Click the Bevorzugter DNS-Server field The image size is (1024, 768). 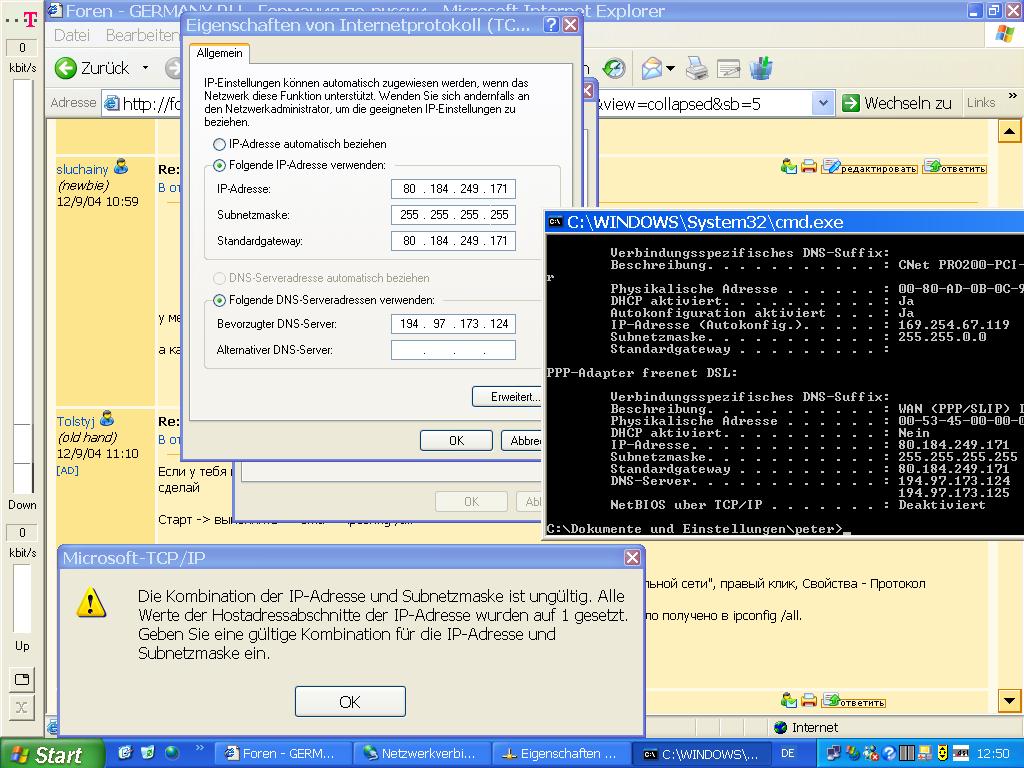453,324
